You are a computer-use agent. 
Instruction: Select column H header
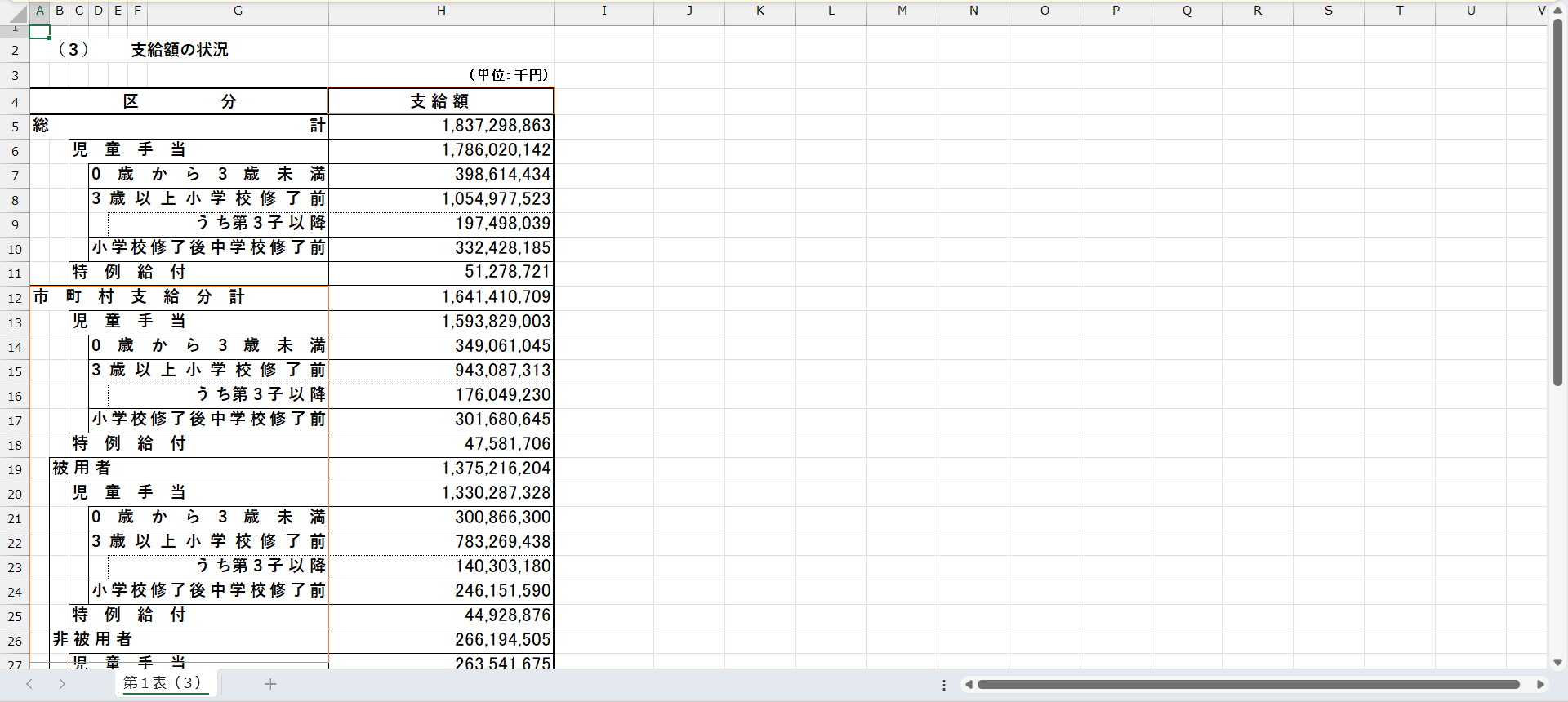[441, 11]
